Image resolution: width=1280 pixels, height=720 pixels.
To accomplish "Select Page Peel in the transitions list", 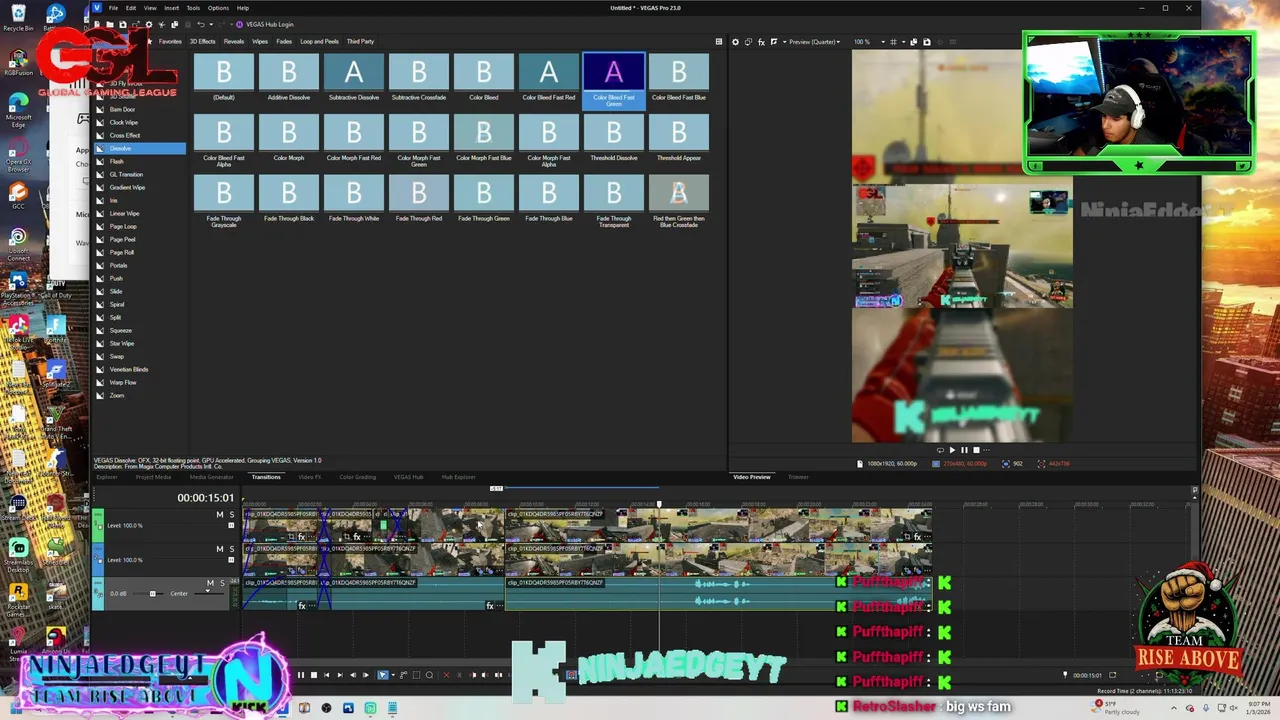I will coord(122,239).
